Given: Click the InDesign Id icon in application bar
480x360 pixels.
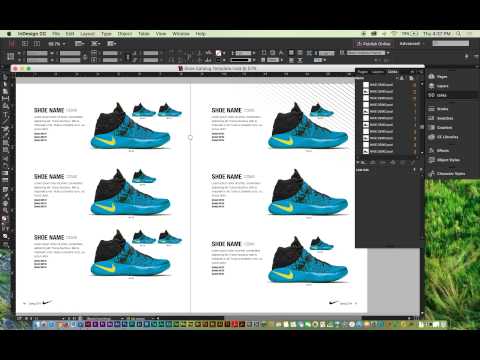Looking at the screenshot, I should [12, 44].
